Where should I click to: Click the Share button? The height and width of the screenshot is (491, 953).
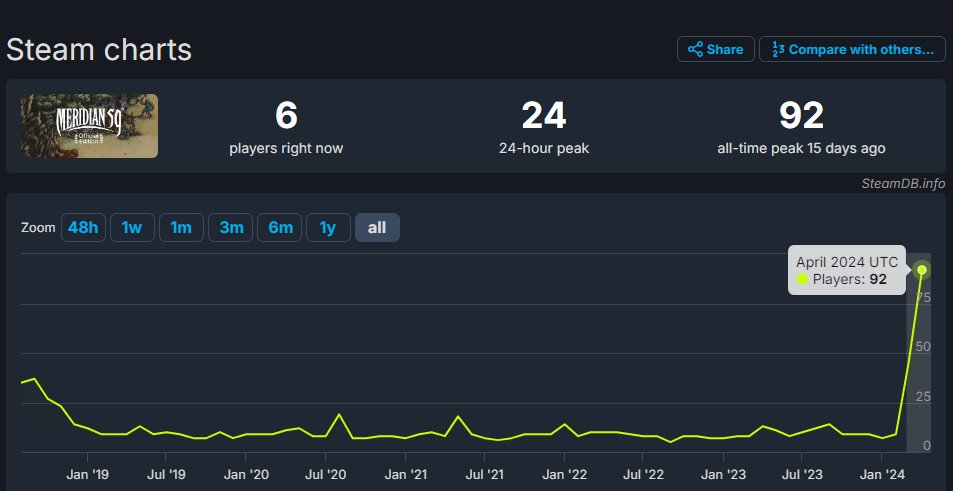tap(715, 49)
